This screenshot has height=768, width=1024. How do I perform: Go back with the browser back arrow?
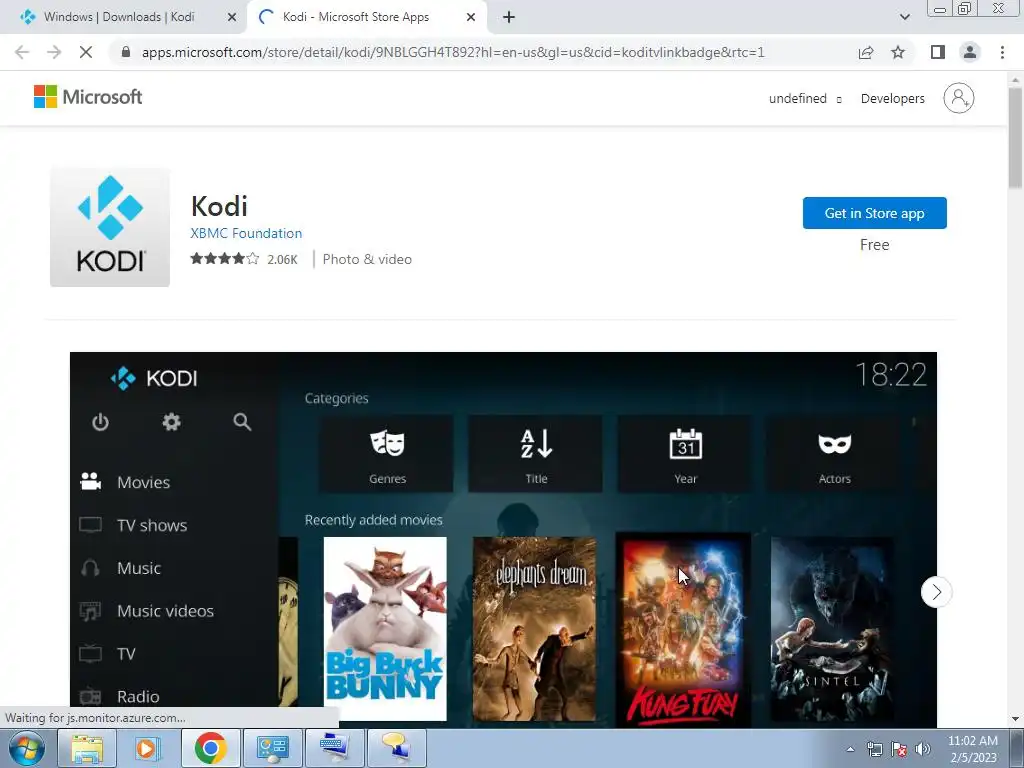pos(22,52)
